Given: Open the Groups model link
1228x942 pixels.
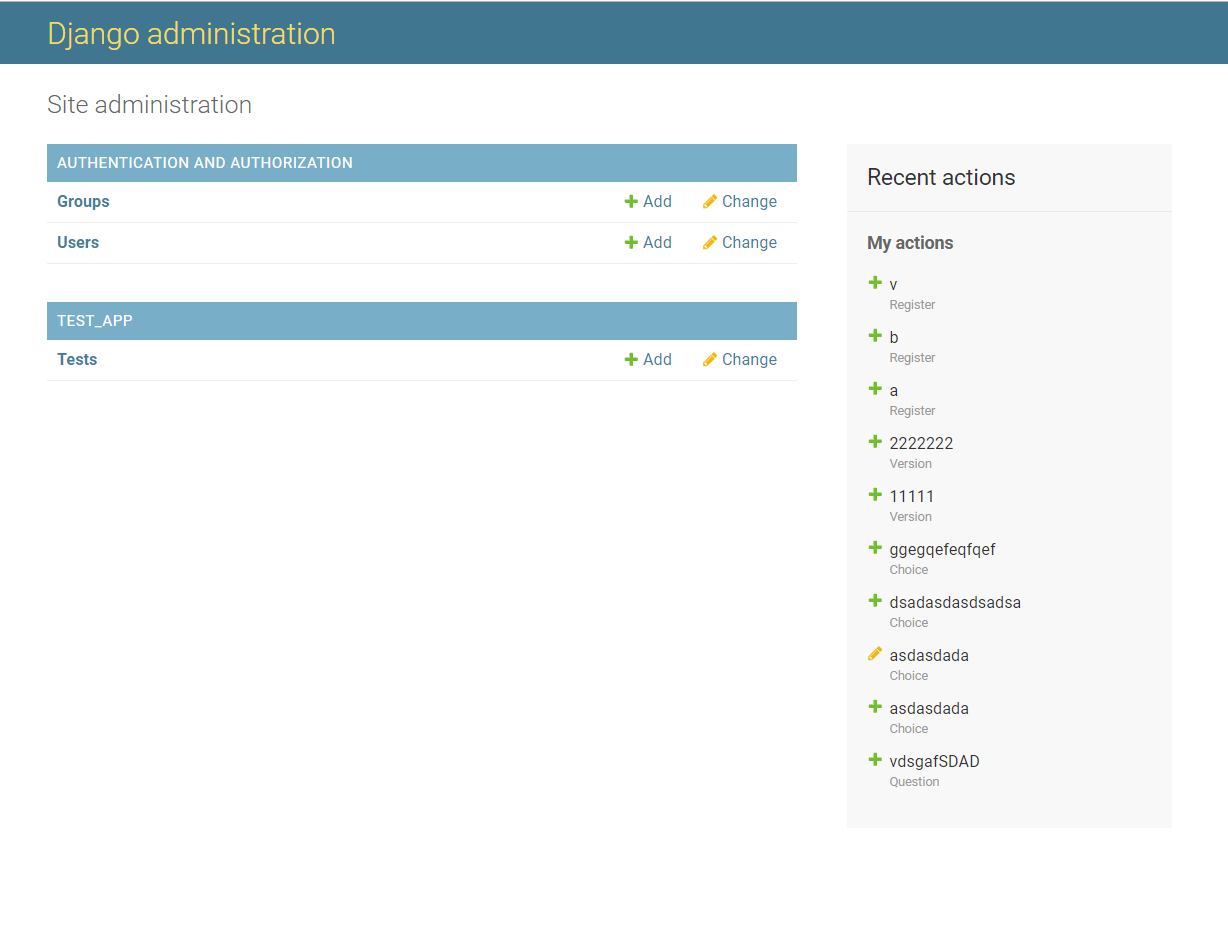Looking at the screenshot, I should tap(83, 202).
